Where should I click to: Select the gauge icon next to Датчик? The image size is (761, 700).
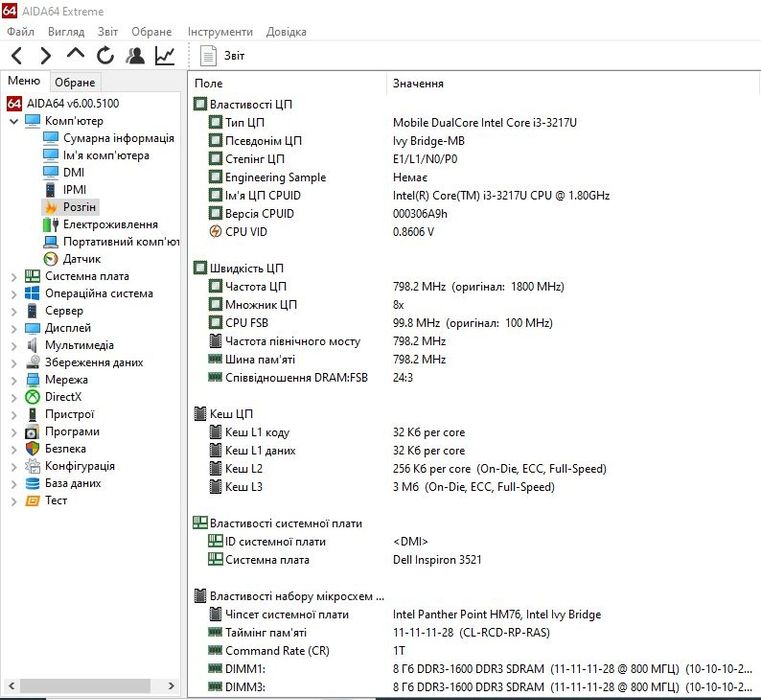click(x=50, y=259)
